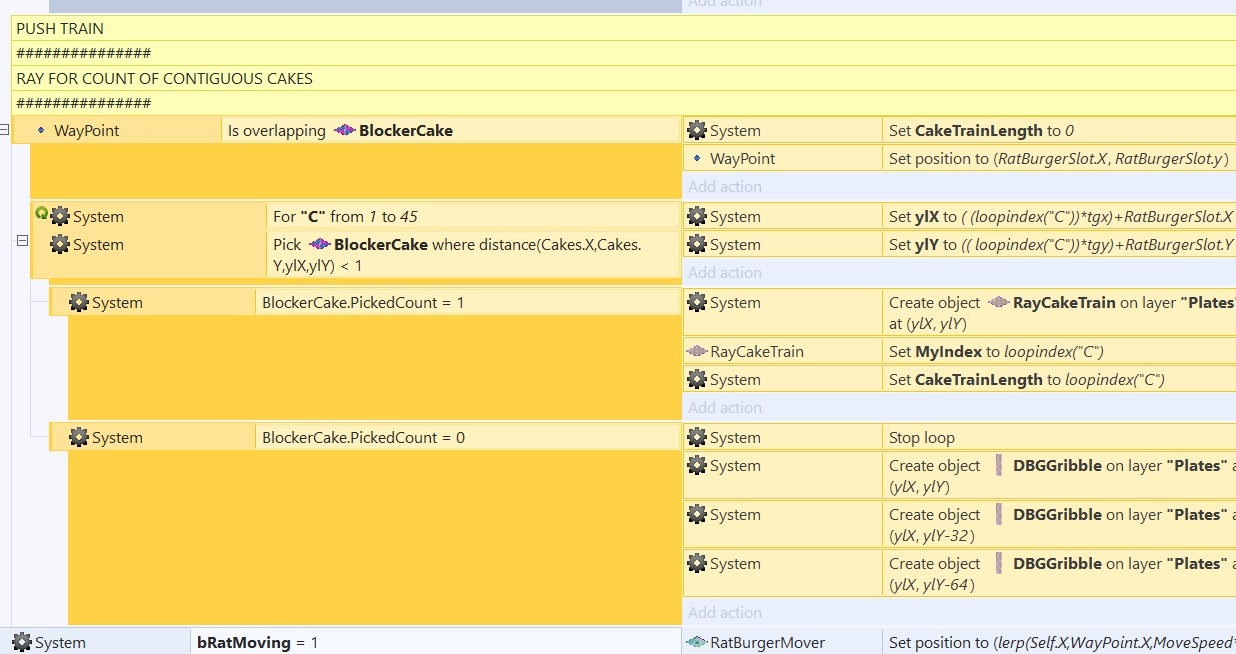Add action below the DBGGribble ylY-64 action
The height and width of the screenshot is (654, 1236).
[x=725, y=612]
